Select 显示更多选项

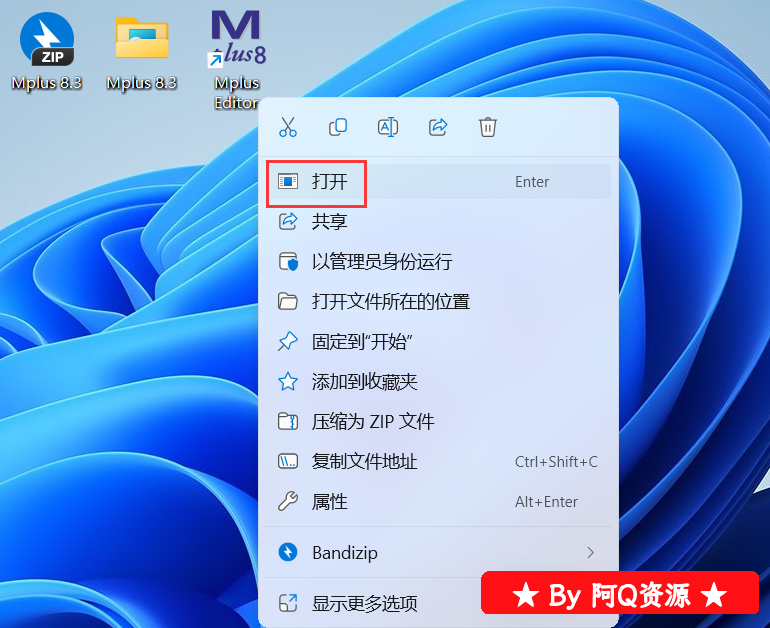[365, 603]
